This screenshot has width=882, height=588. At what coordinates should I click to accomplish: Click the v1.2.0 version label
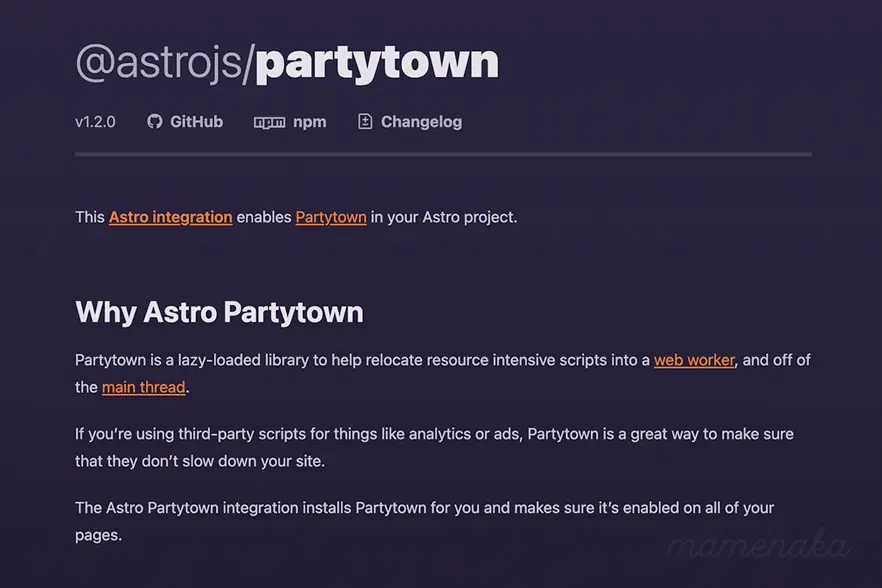pyautogui.click(x=95, y=121)
